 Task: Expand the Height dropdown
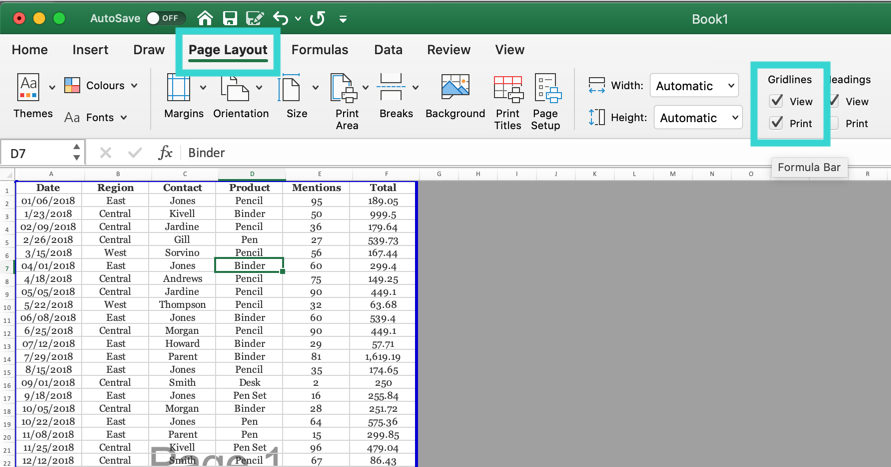(x=698, y=118)
